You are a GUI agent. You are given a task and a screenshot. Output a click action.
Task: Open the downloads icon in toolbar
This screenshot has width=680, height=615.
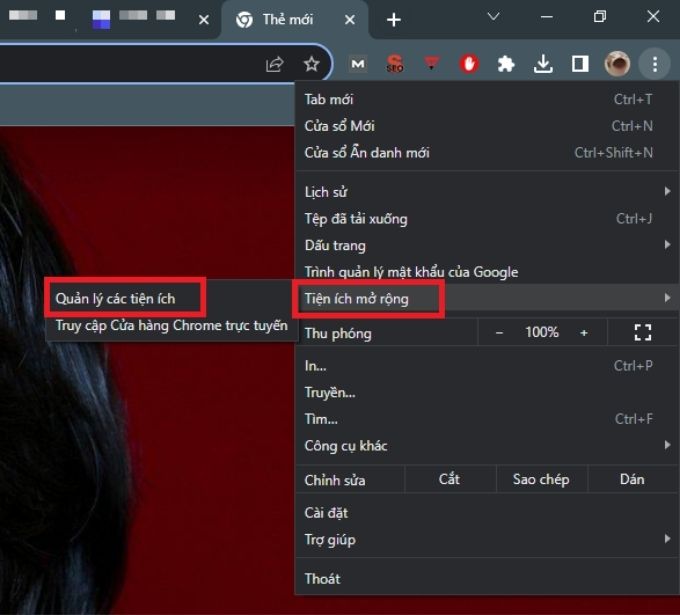pyautogui.click(x=543, y=64)
